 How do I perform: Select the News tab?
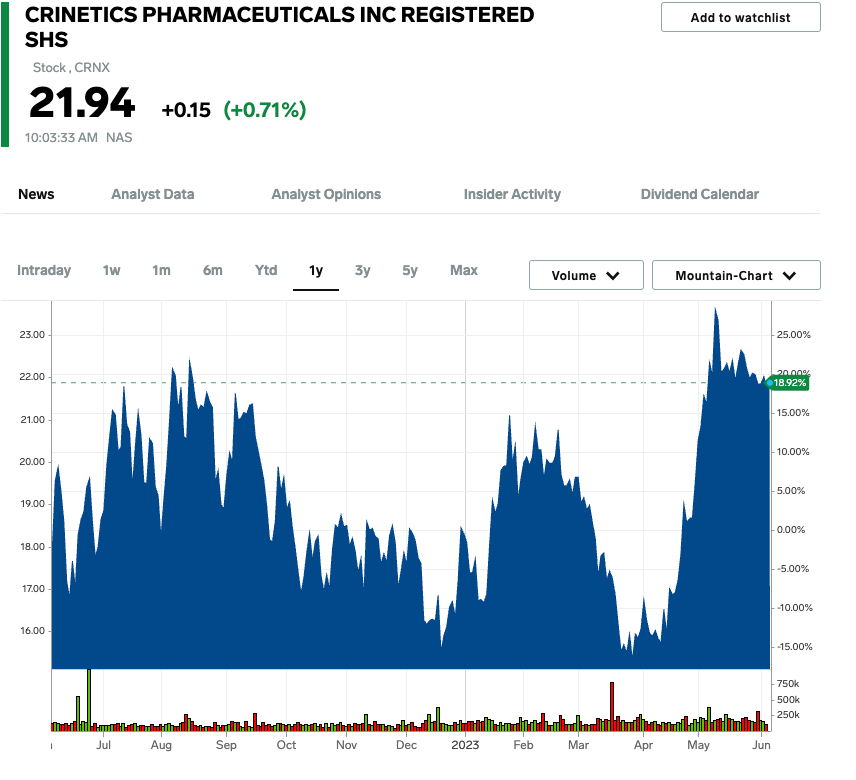pyautogui.click(x=36, y=194)
